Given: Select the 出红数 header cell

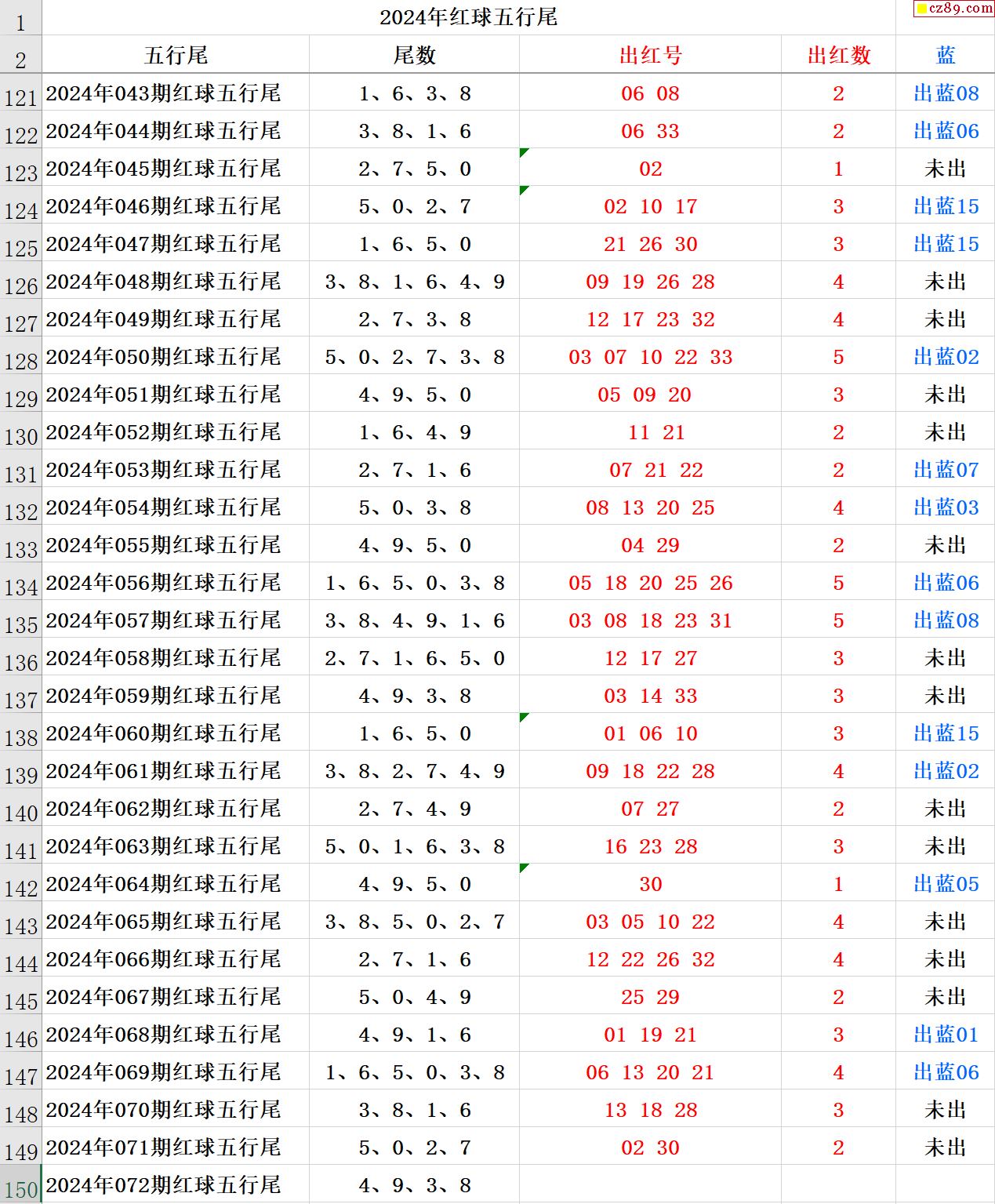Looking at the screenshot, I should [x=838, y=55].
